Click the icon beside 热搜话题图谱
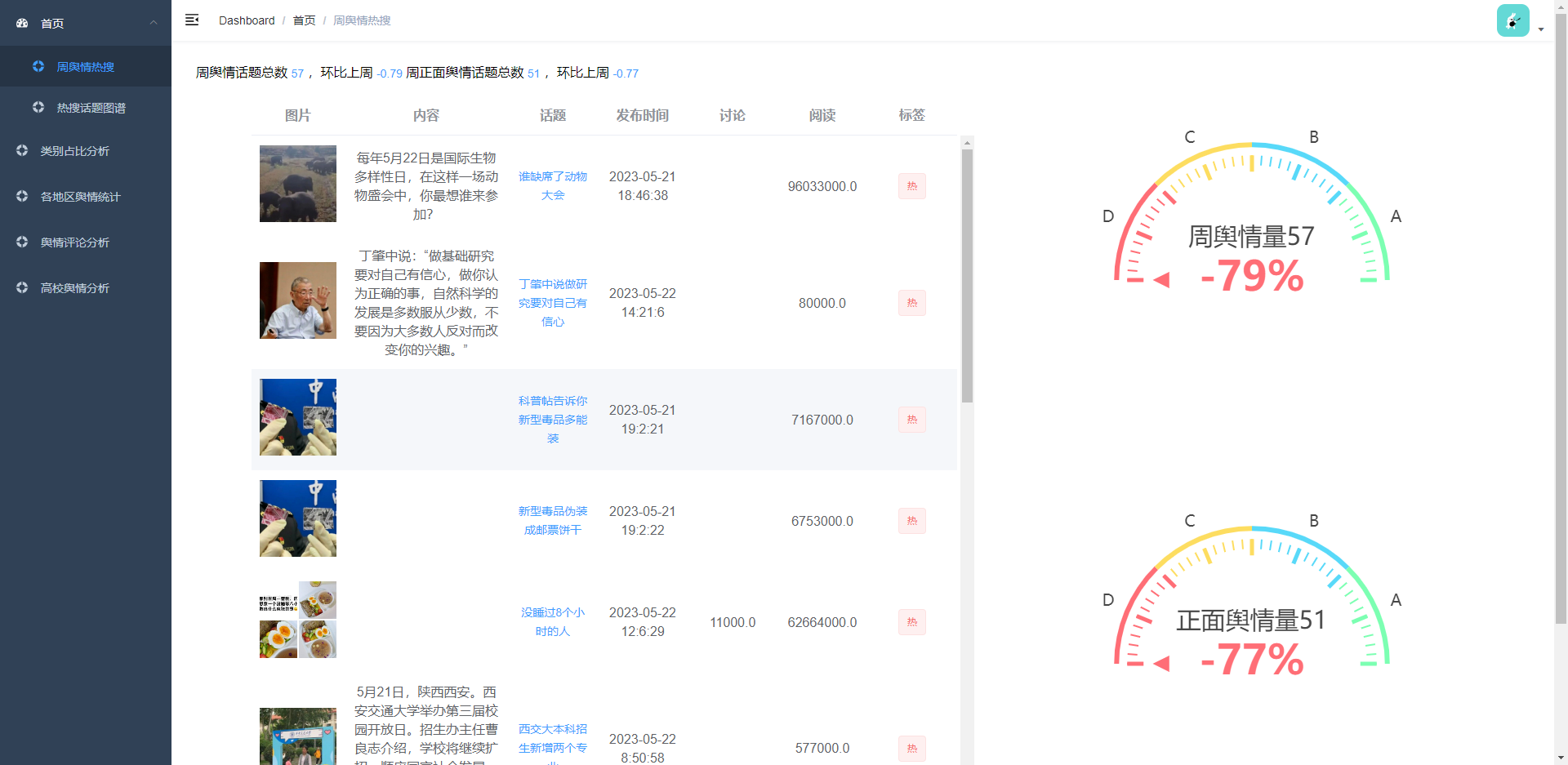Screen dimensions: 1568x765 coord(38,107)
